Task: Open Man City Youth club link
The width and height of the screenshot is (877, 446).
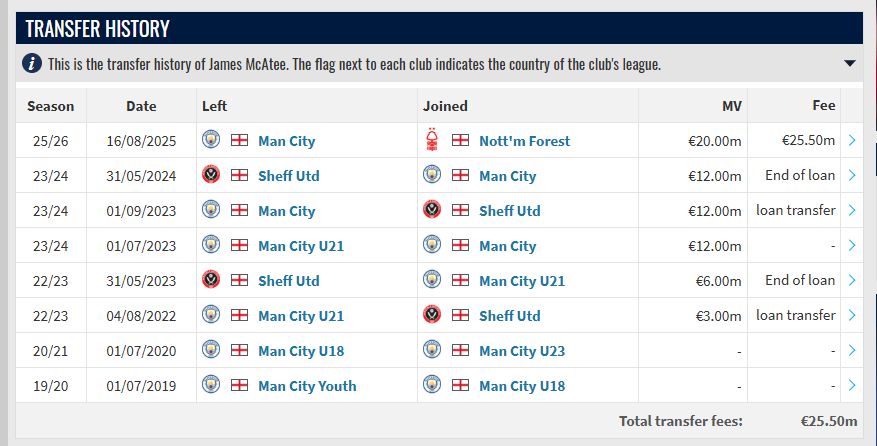Action: coord(306,386)
